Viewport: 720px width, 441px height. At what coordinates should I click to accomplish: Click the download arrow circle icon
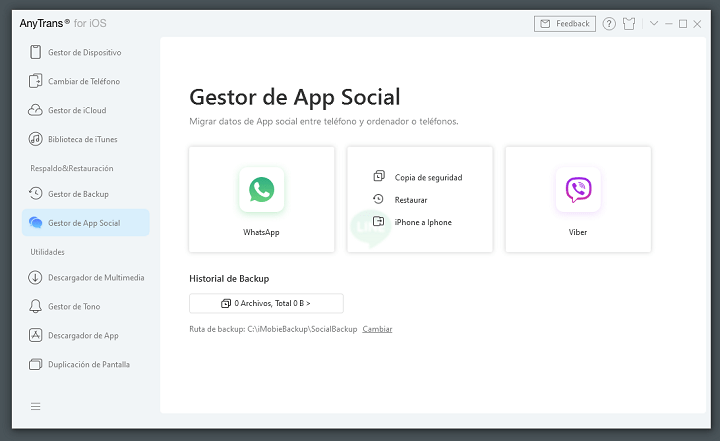point(35,277)
